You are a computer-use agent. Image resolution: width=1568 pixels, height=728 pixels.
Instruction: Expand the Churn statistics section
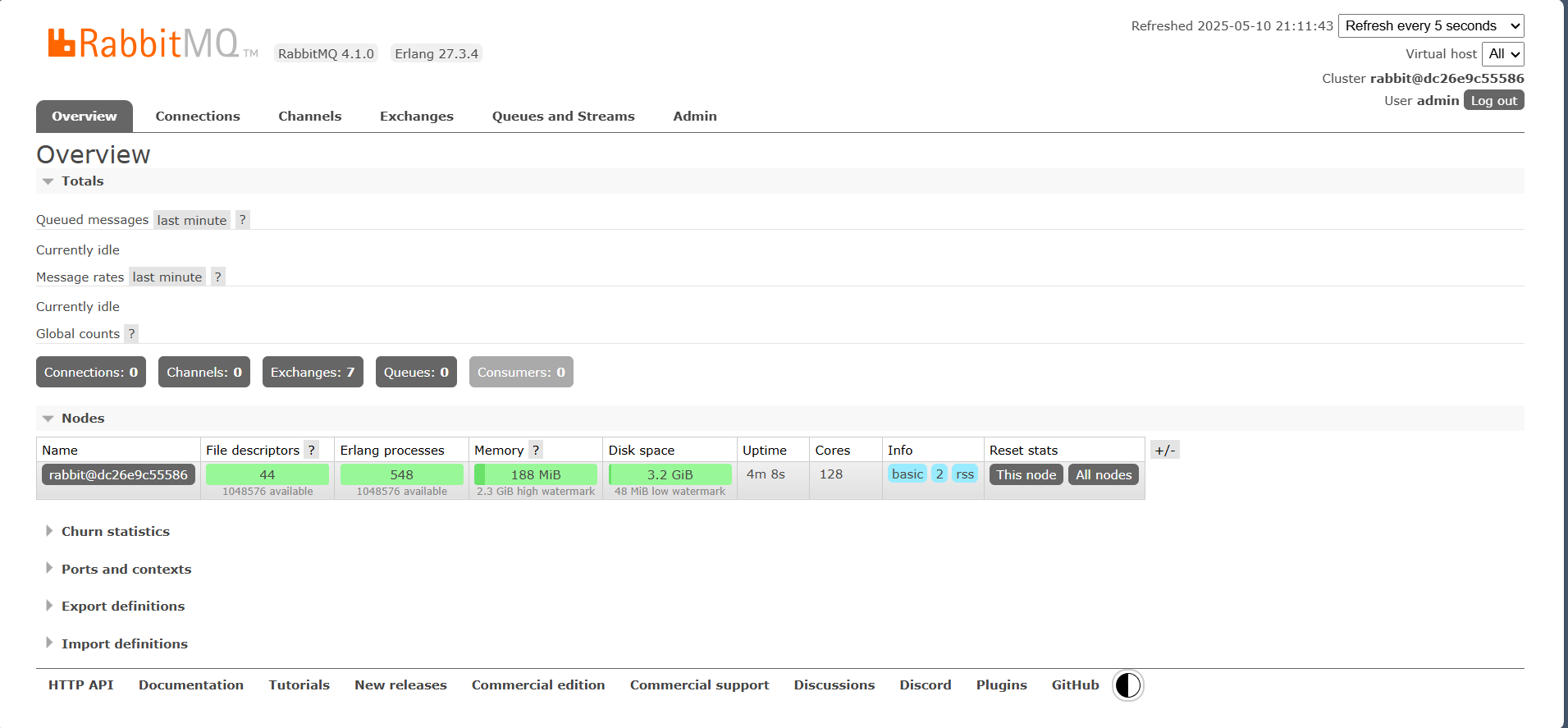point(115,531)
